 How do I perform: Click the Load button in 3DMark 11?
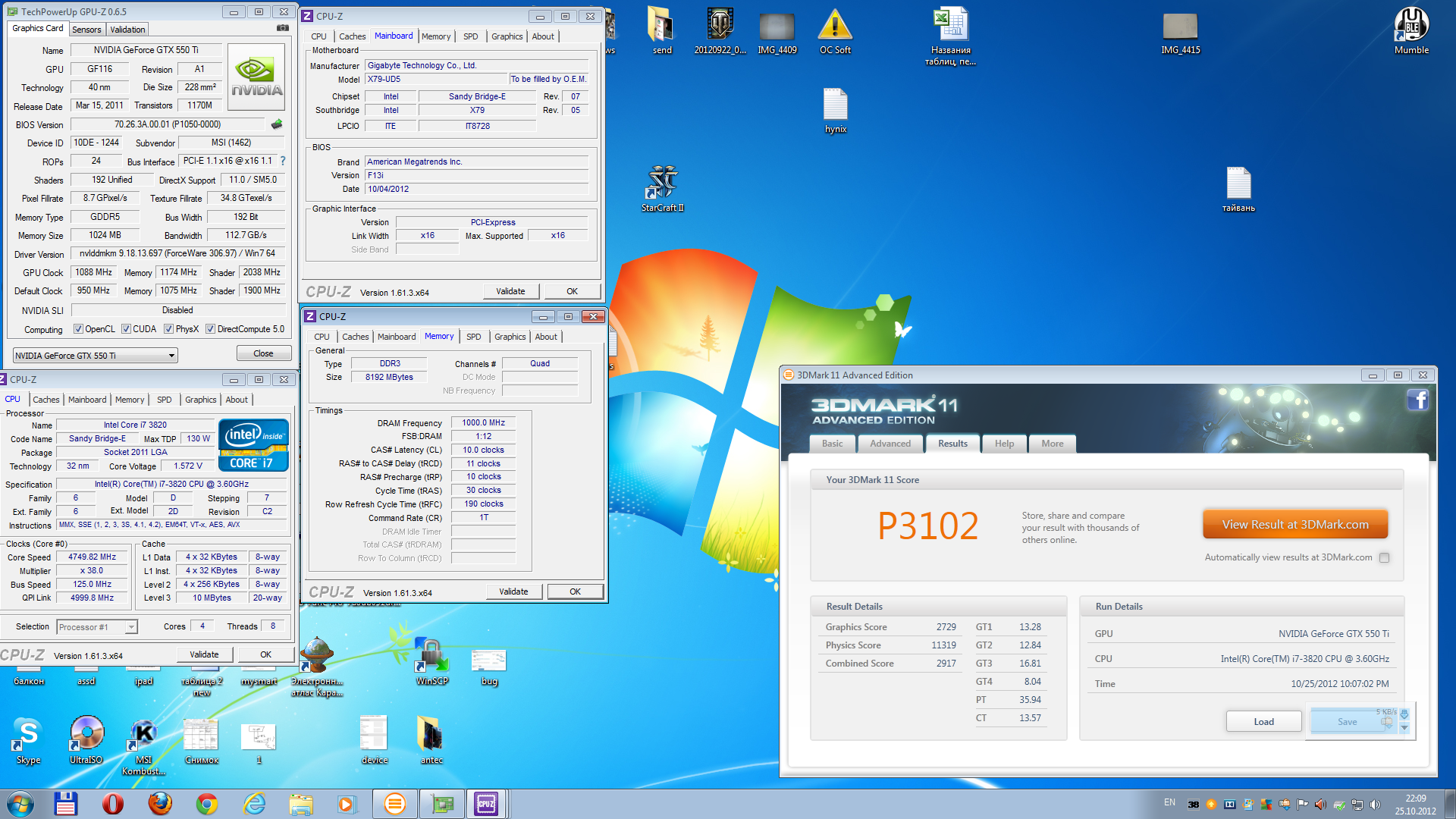[1263, 722]
